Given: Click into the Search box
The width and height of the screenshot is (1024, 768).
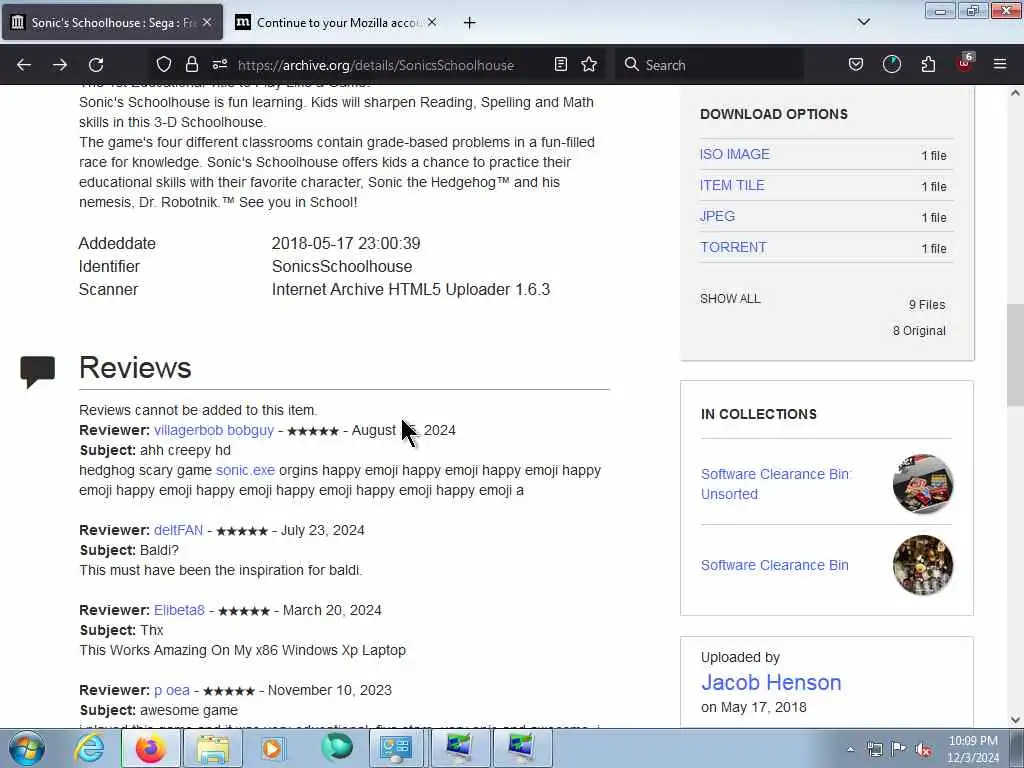Looking at the screenshot, I should 709,65.
